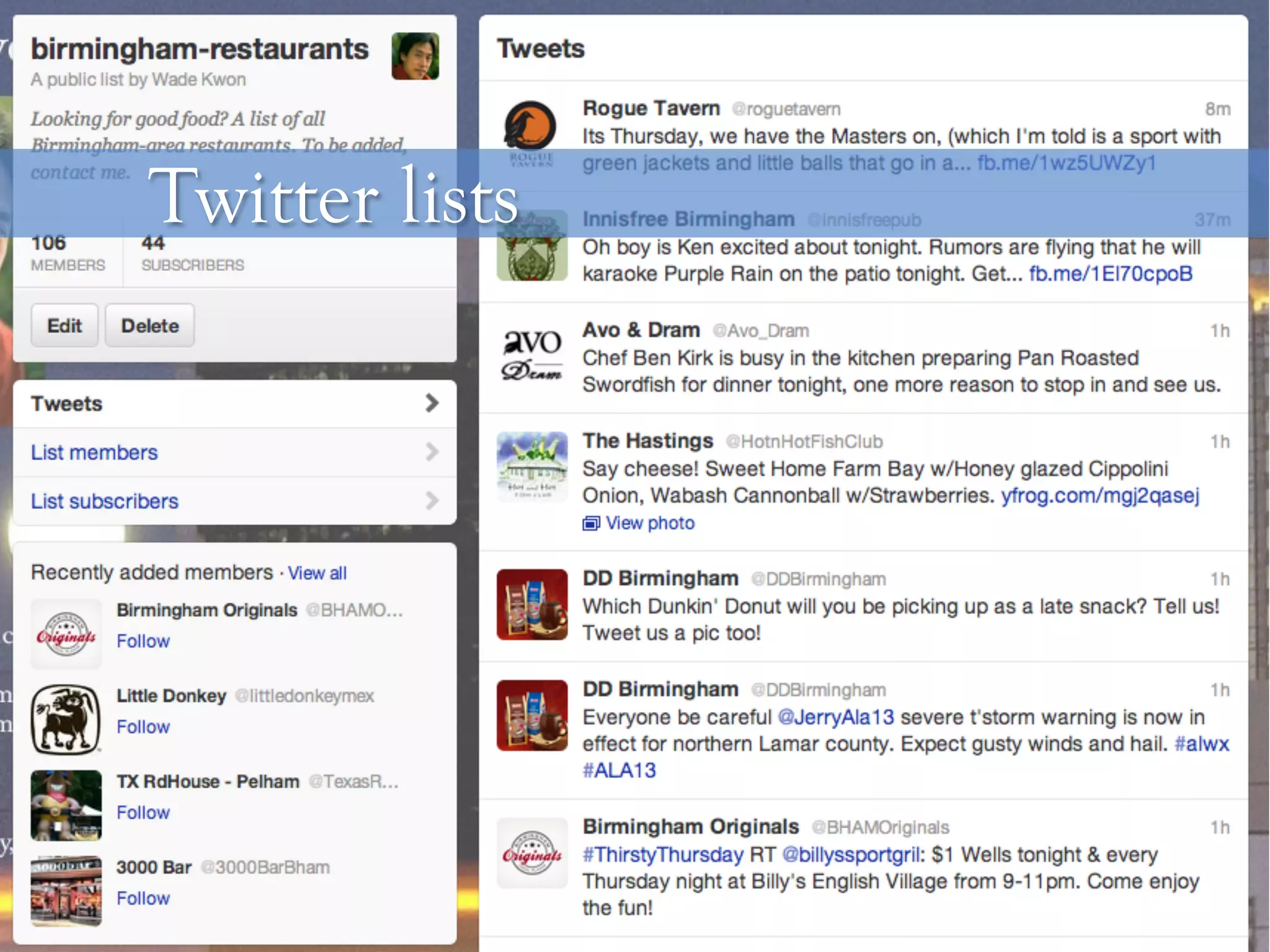Click The Hastings avatar image
Viewport: 1270px width, 952px height.
point(531,467)
